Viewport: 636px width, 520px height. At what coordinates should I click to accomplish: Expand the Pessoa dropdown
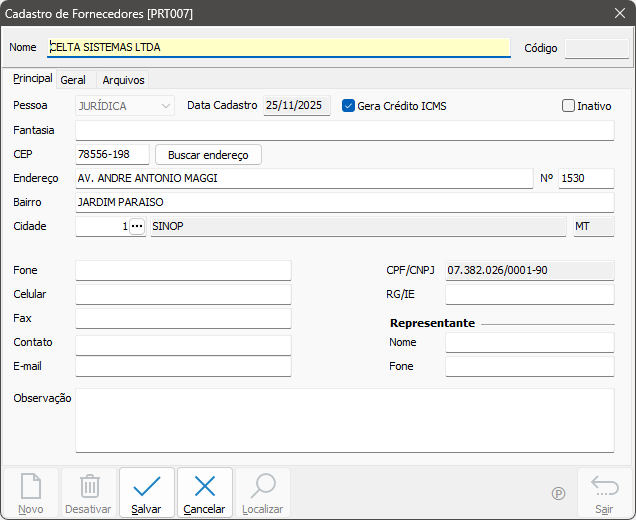[165, 106]
